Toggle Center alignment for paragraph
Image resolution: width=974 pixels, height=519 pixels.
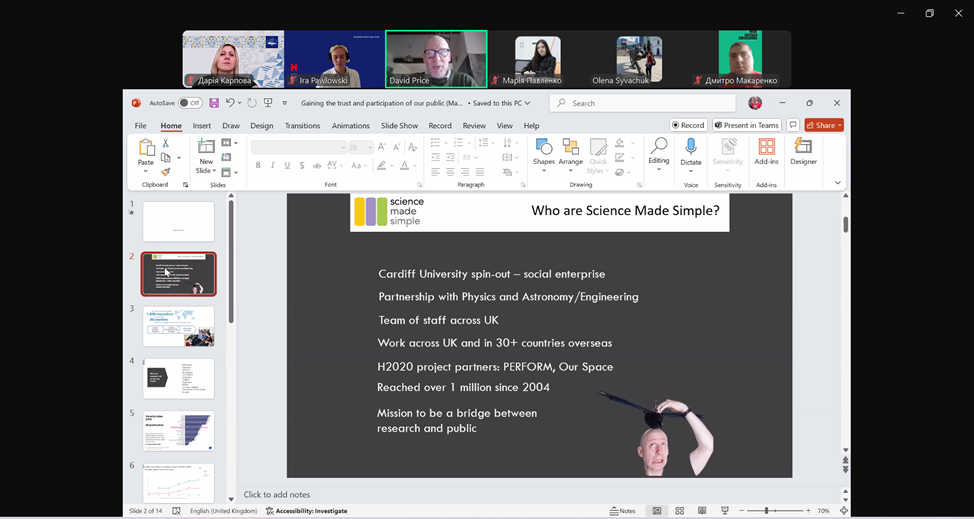pos(450,172)
